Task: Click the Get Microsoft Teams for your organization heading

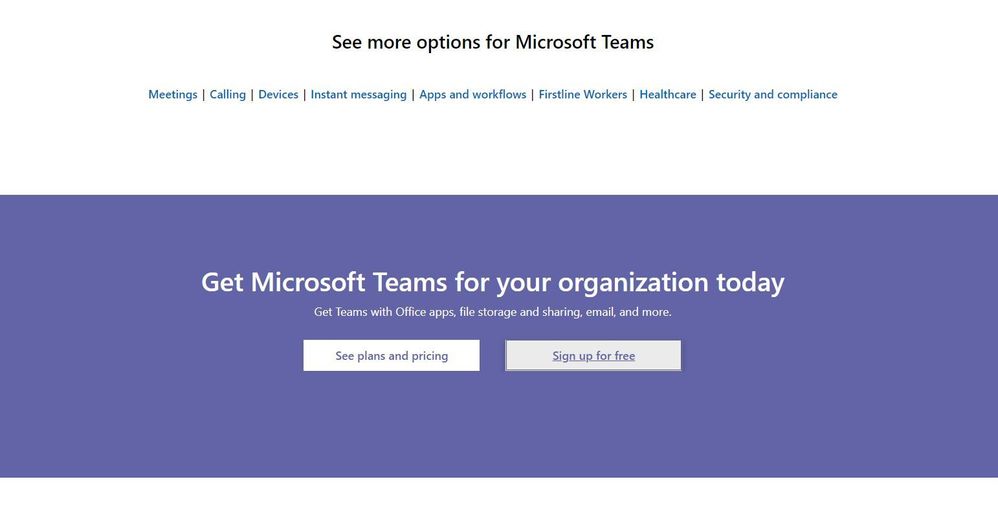Action: (x=492, y=282)
